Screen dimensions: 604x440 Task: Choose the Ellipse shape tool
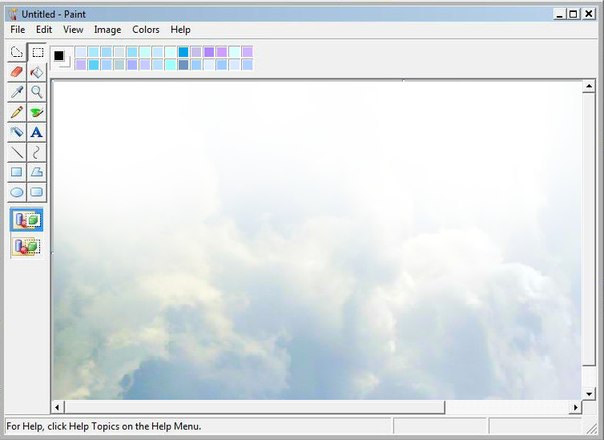[x=17, y=192]
